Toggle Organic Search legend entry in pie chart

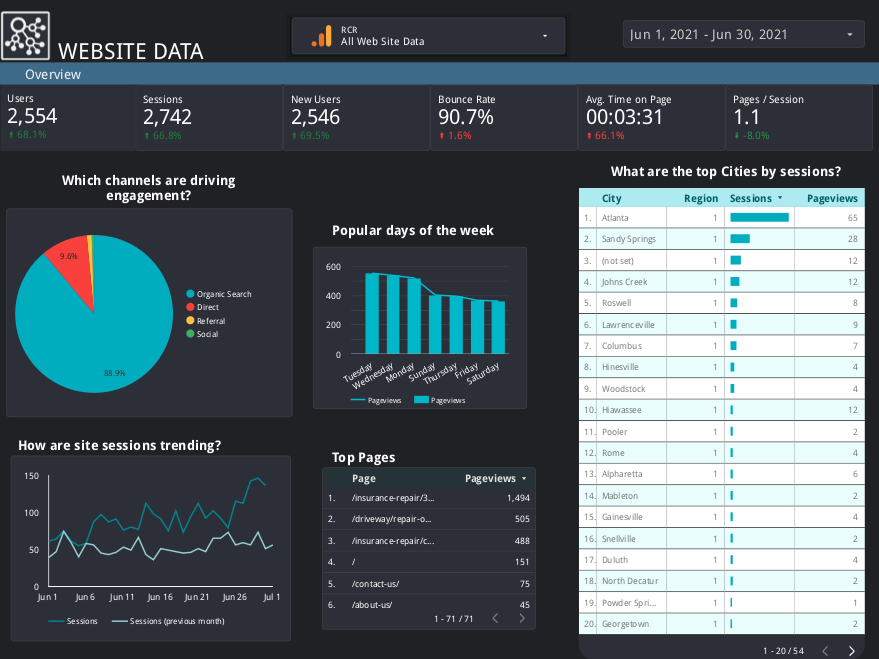tap(219, 294)
